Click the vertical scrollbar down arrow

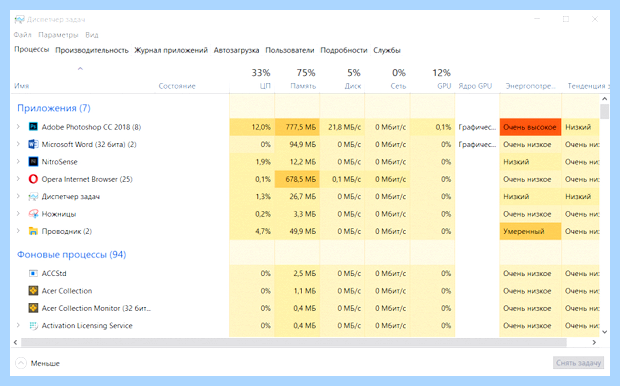pos(604,332)
